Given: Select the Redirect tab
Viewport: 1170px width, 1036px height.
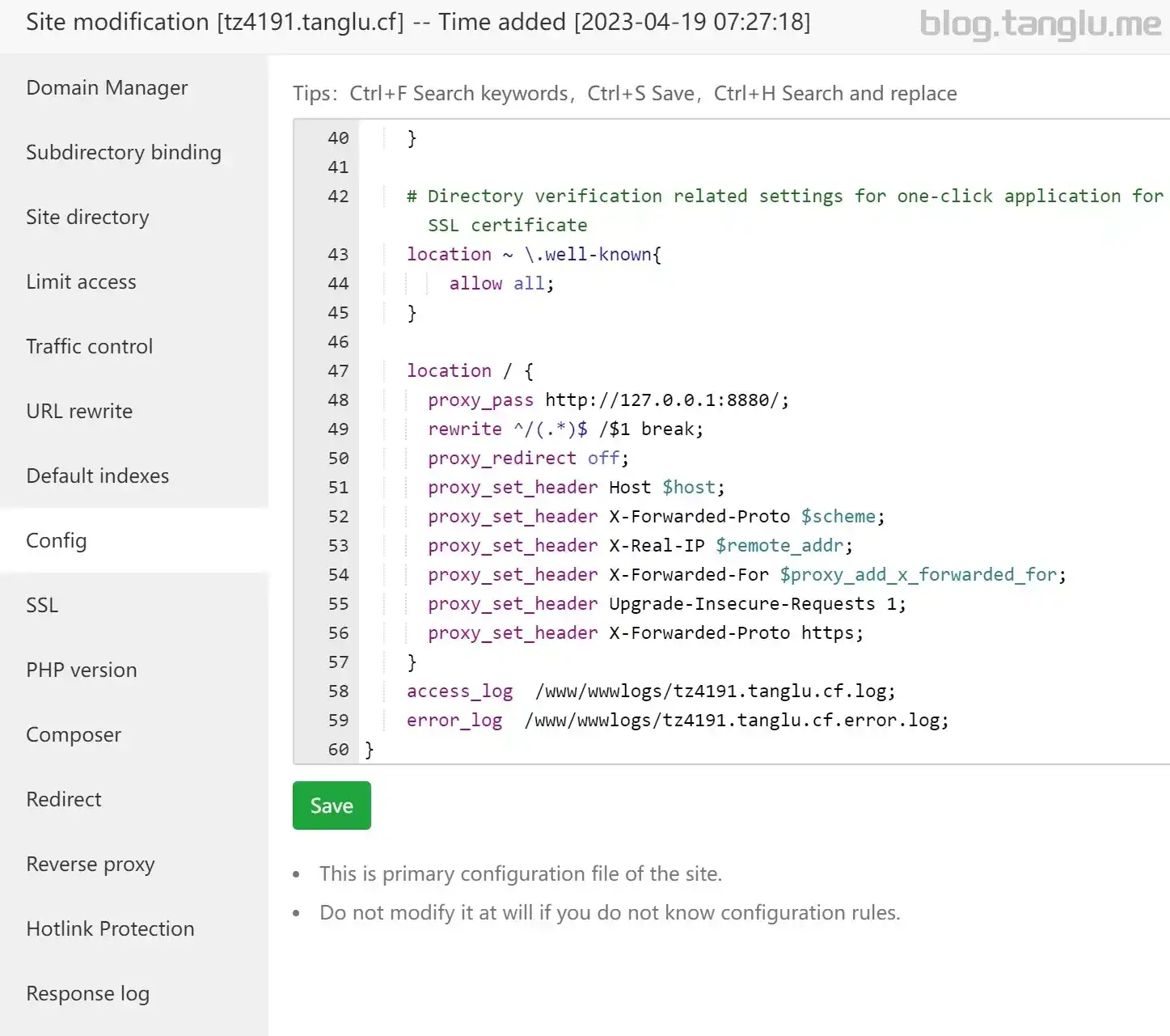Looking at the screenshot, I should [x=64, y=799].
